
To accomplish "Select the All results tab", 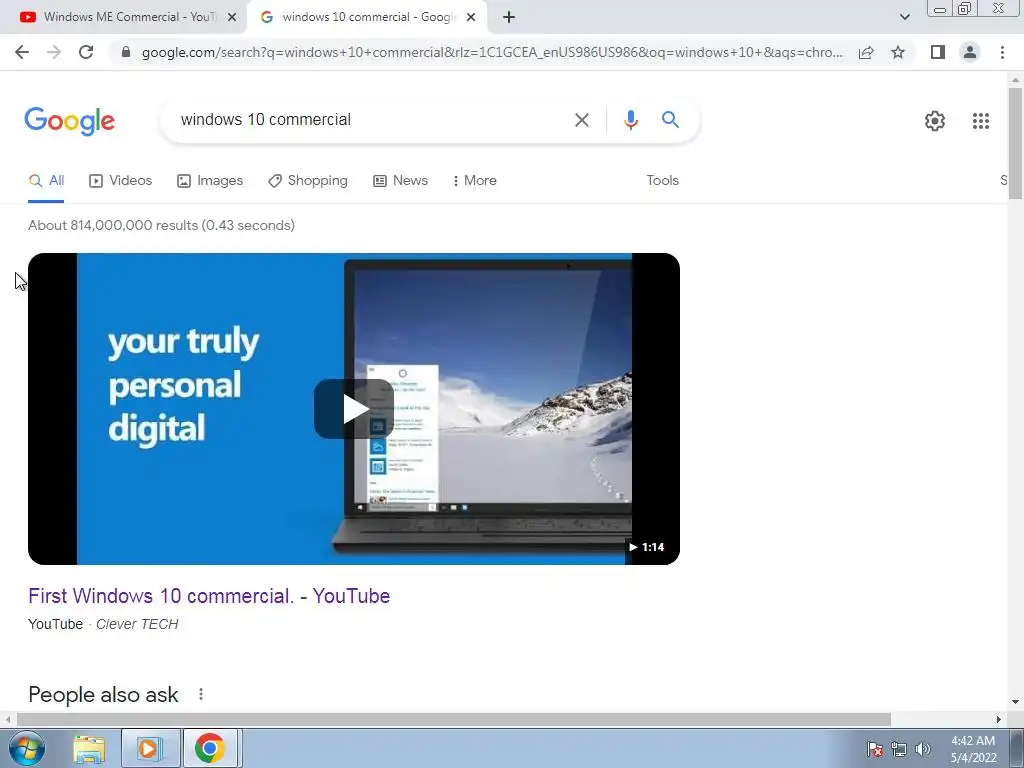I will (46, 181).
